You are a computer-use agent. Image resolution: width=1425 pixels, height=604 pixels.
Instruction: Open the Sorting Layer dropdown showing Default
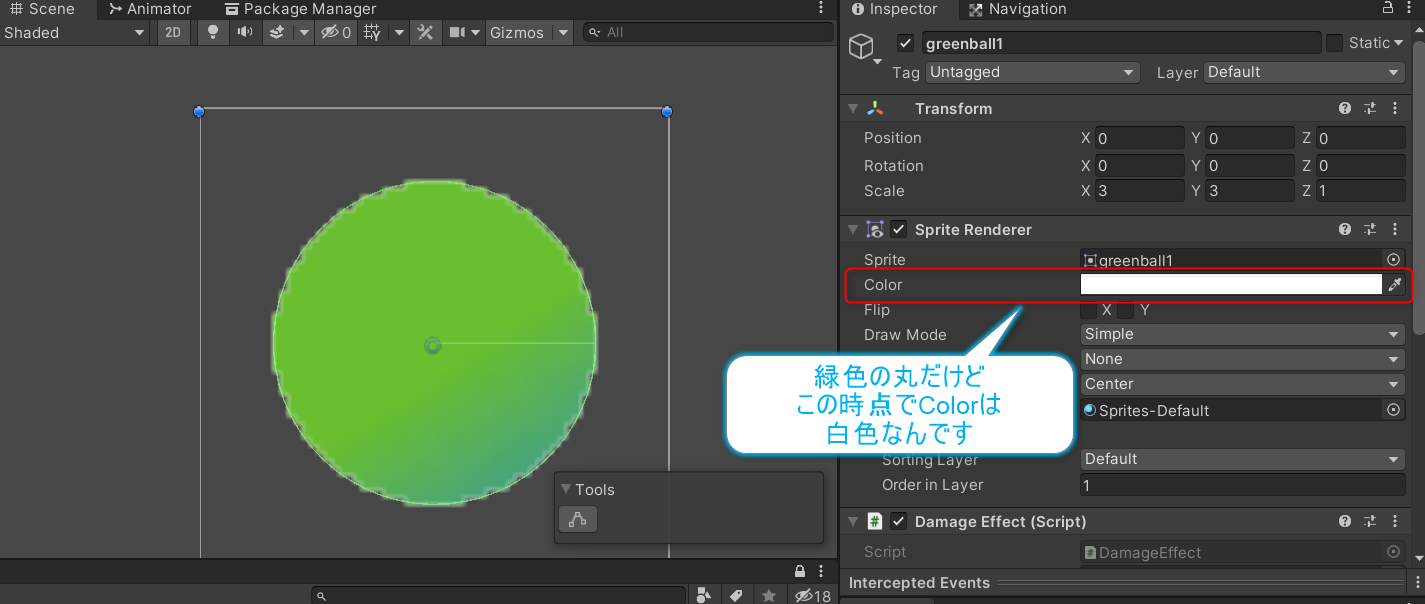coord(1241,459)
